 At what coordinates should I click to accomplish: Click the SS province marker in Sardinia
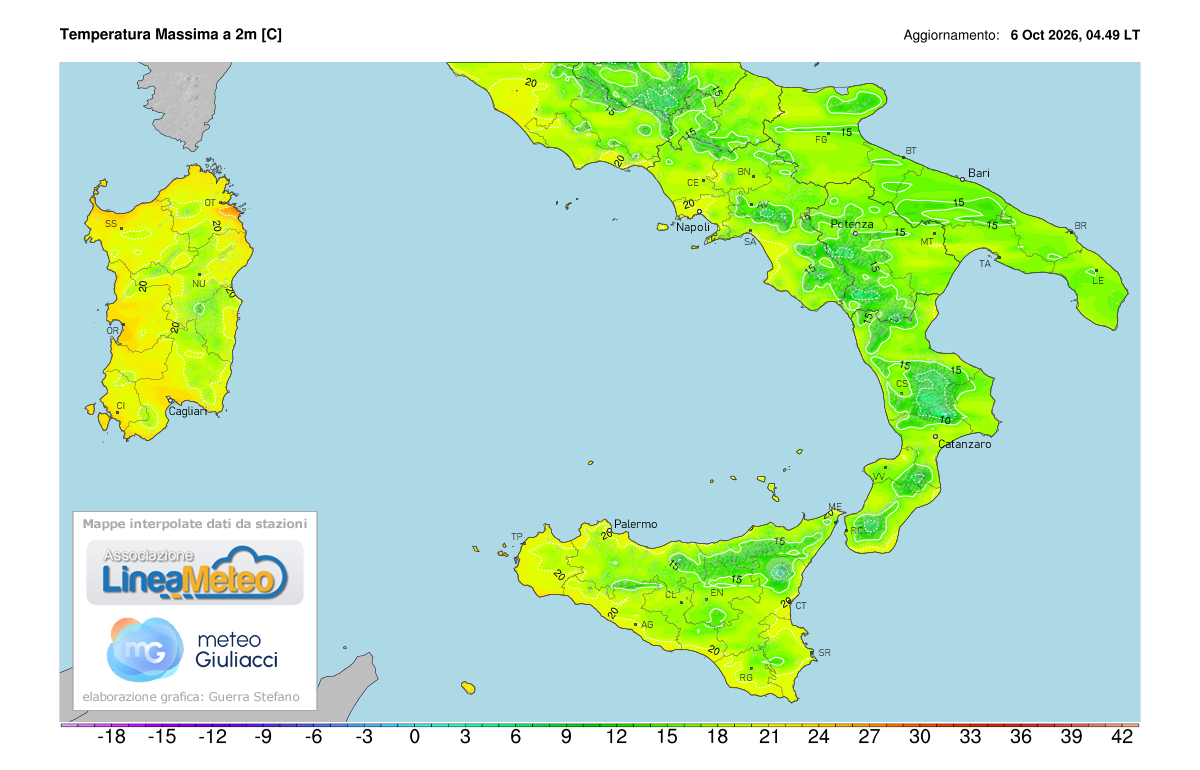(x=111, y=224)
